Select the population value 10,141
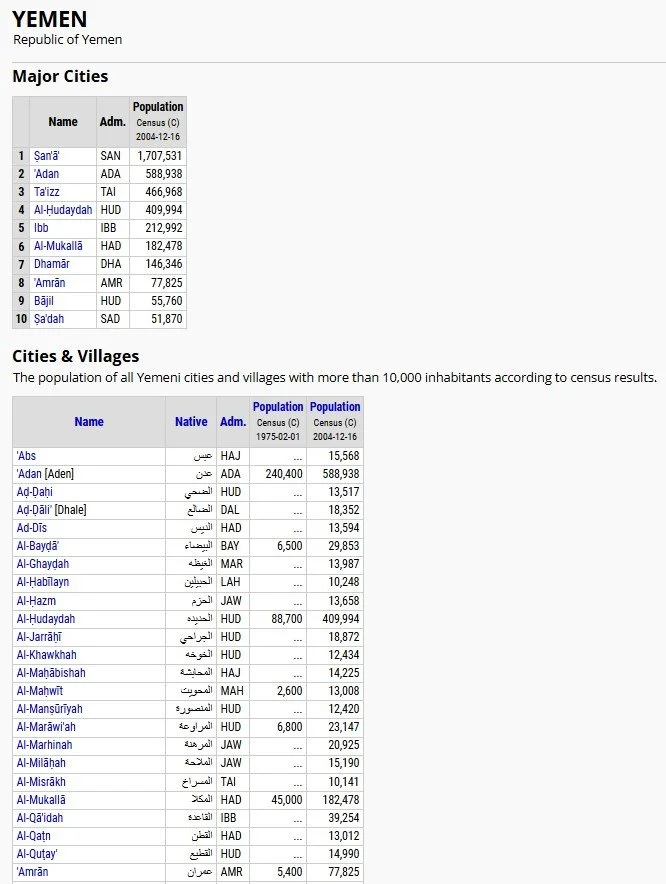Image resolution: width=666 pixels, height=884 pixels. pos(343,782)
